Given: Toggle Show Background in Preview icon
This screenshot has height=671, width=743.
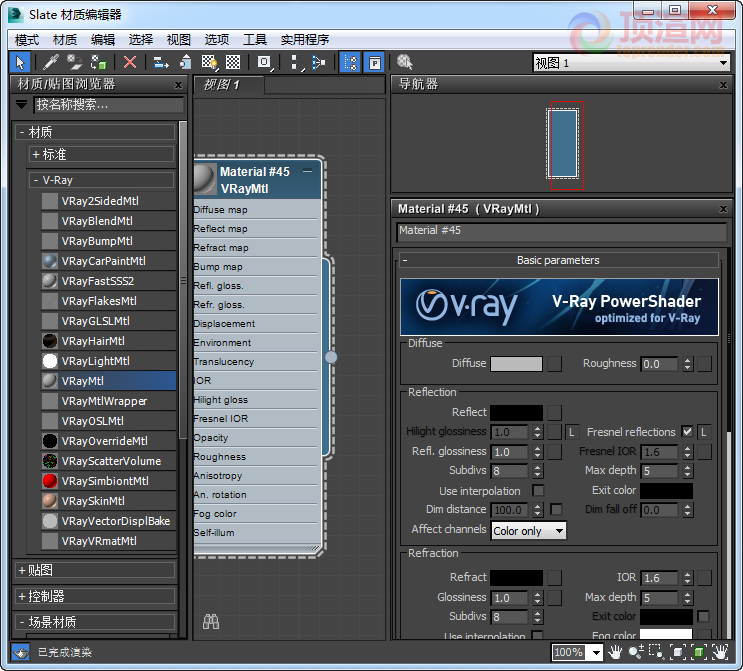Looking at the screenshot, I should coord(233,63).
